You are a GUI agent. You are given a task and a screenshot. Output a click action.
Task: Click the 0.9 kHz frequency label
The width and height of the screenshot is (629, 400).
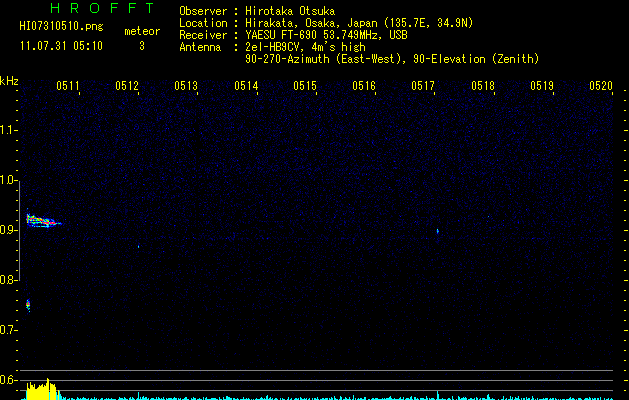[9, 230]
